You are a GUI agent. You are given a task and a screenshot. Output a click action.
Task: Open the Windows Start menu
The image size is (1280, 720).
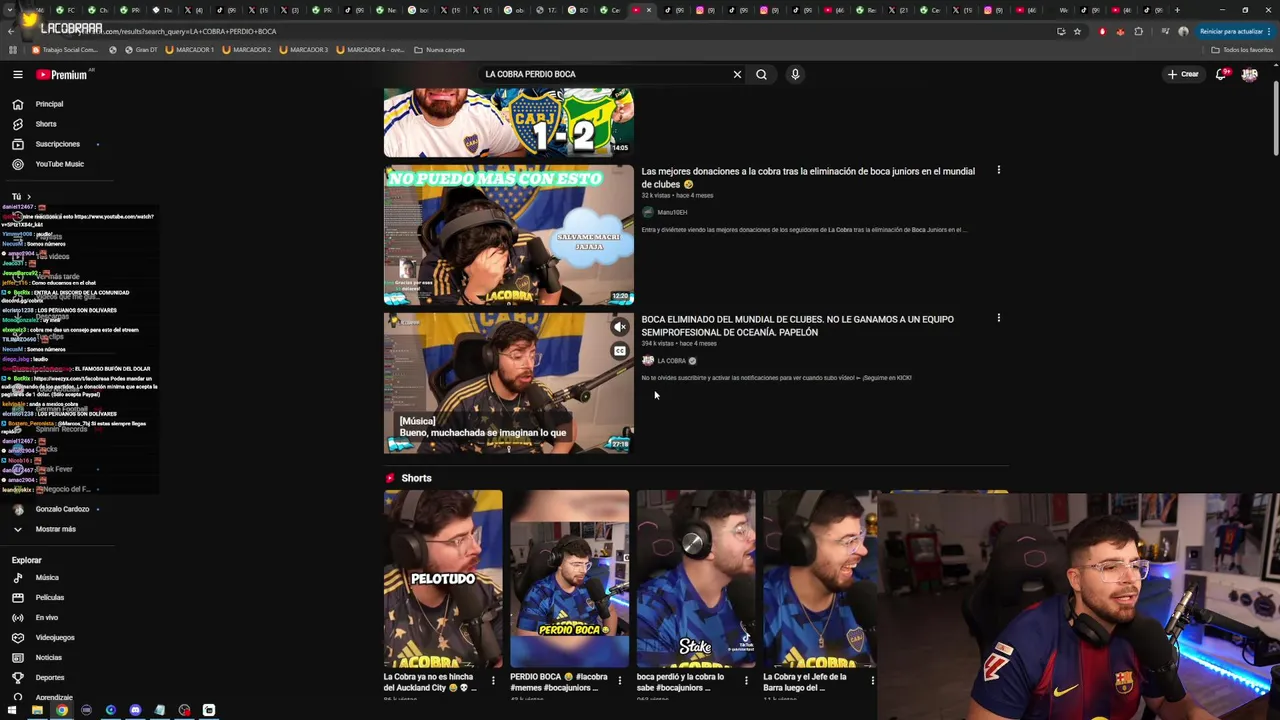[13, 710]
